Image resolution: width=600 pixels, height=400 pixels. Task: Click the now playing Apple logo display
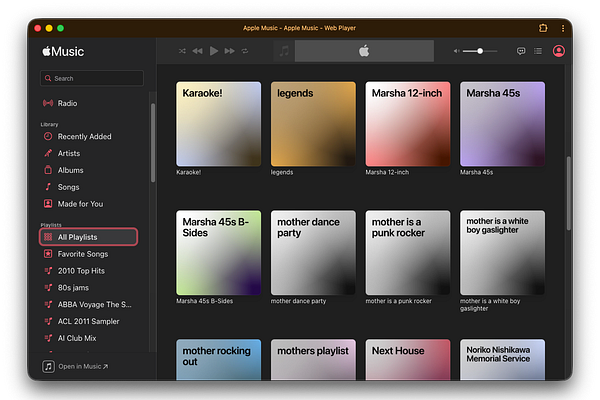364,51
